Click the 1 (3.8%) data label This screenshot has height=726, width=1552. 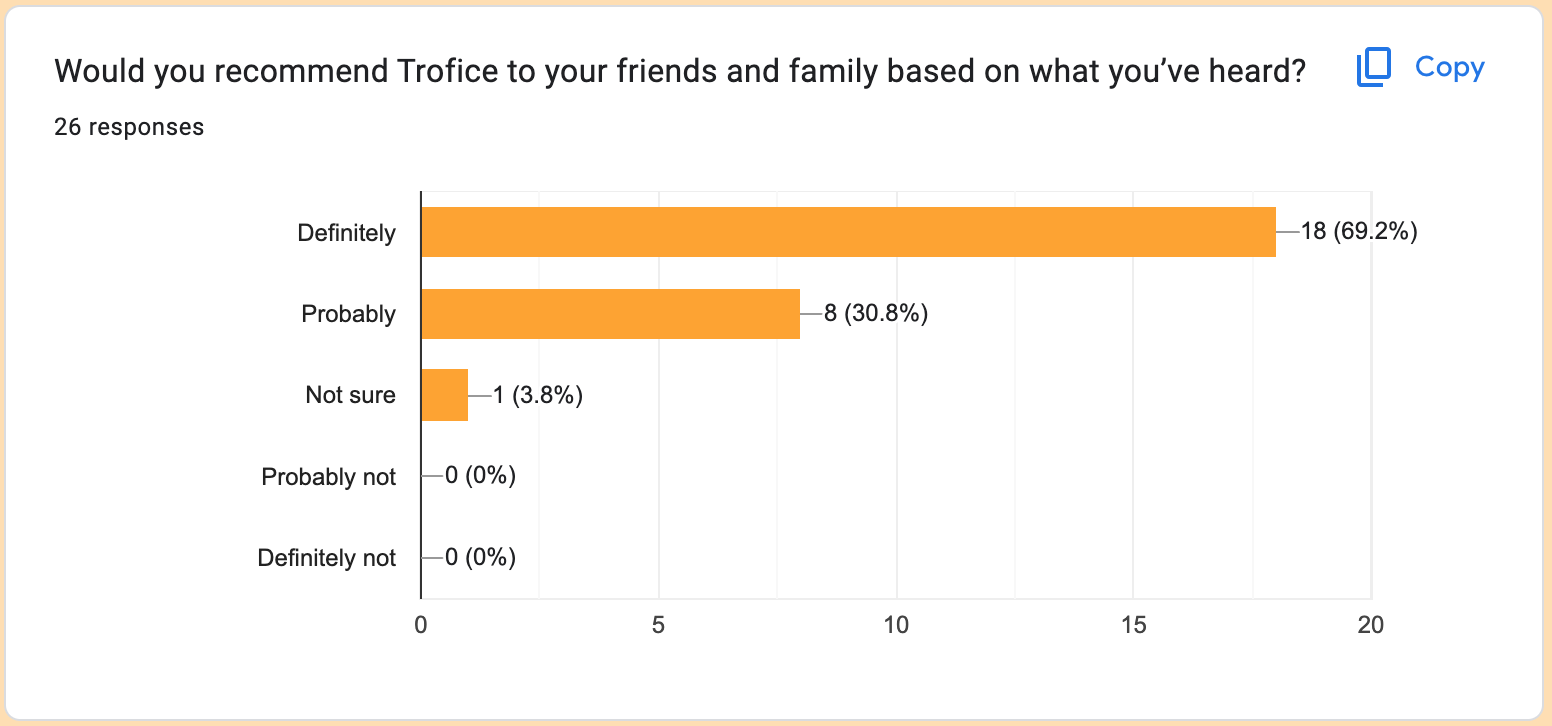538,395
